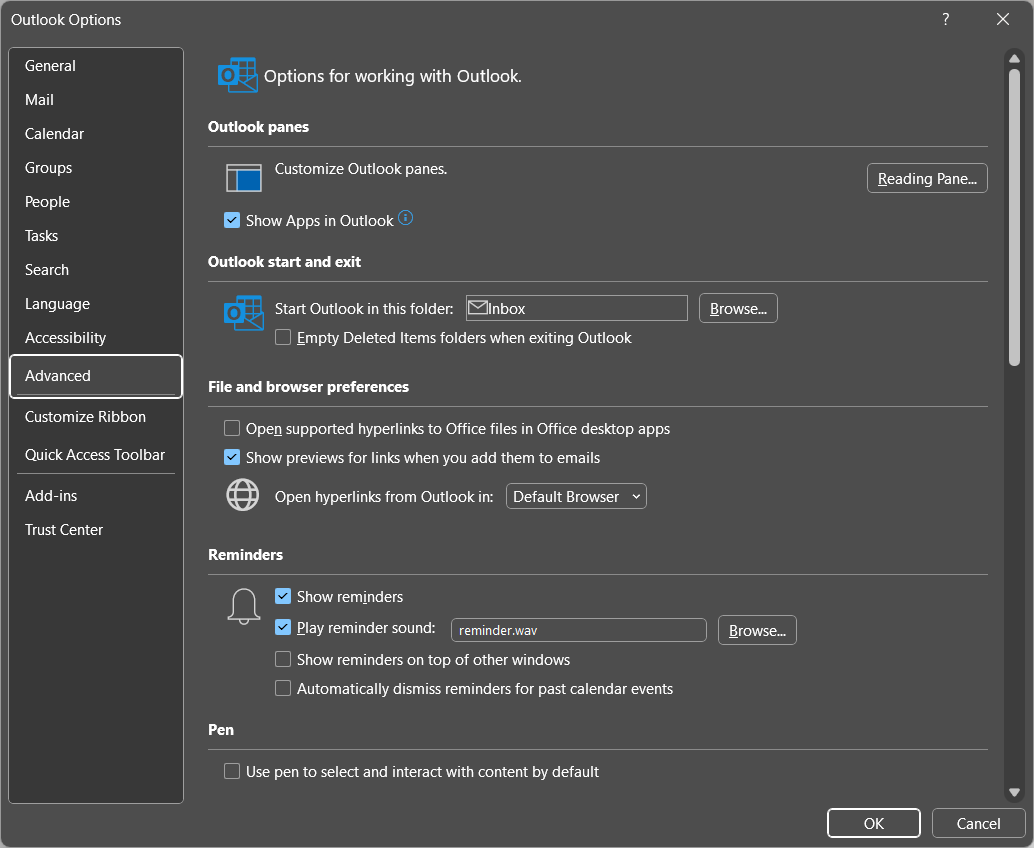Click the reminder.wav sound file field

point(578,630)
